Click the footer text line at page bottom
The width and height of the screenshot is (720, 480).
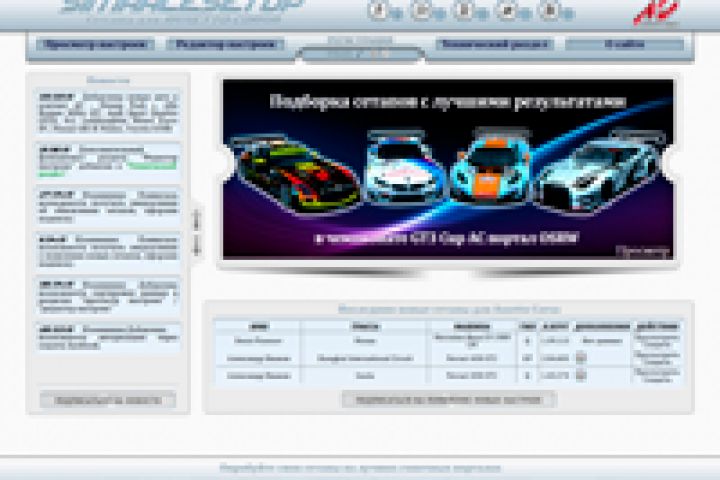pos(360,469)
